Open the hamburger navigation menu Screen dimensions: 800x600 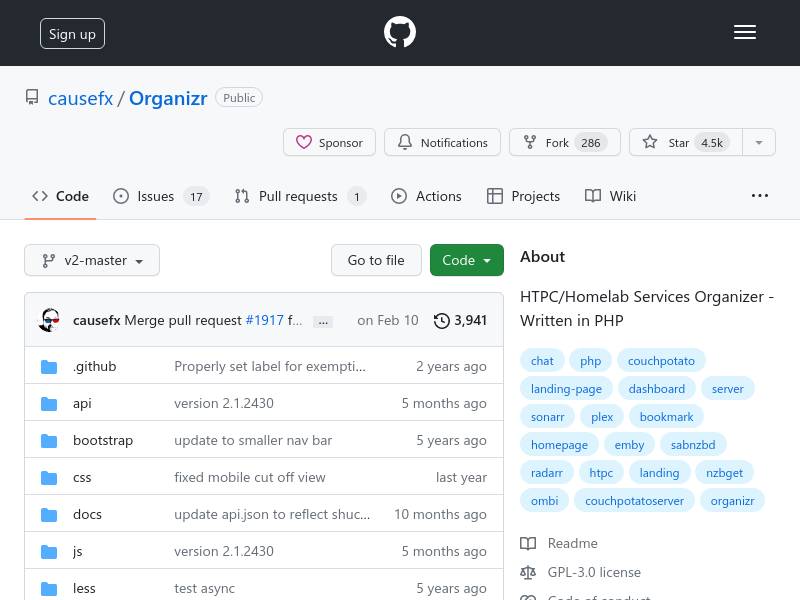click(745, 33)
